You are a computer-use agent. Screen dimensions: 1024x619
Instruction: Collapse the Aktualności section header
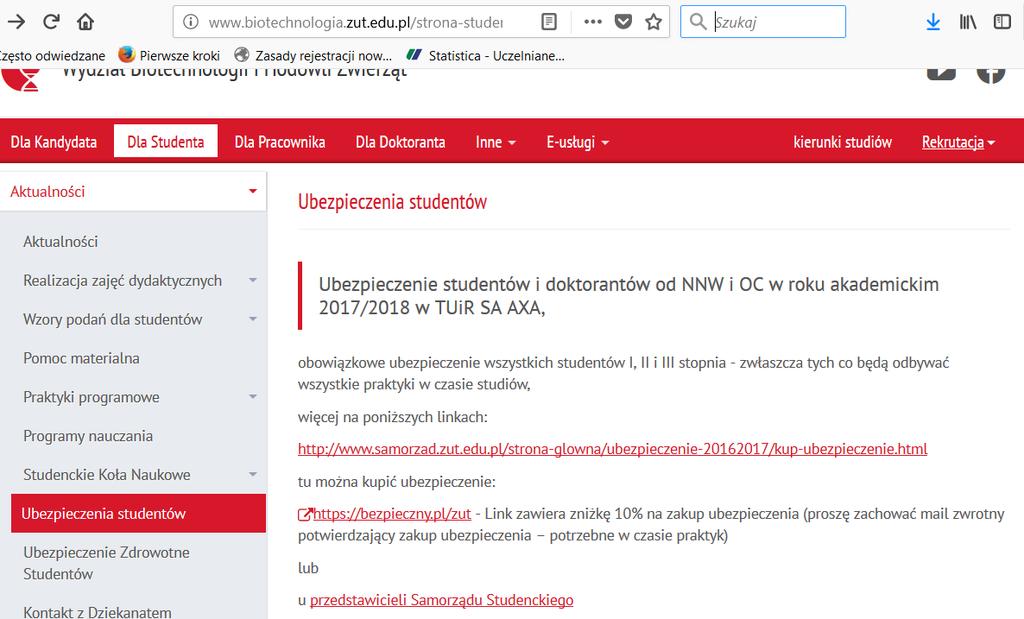(x=133, y=191)
